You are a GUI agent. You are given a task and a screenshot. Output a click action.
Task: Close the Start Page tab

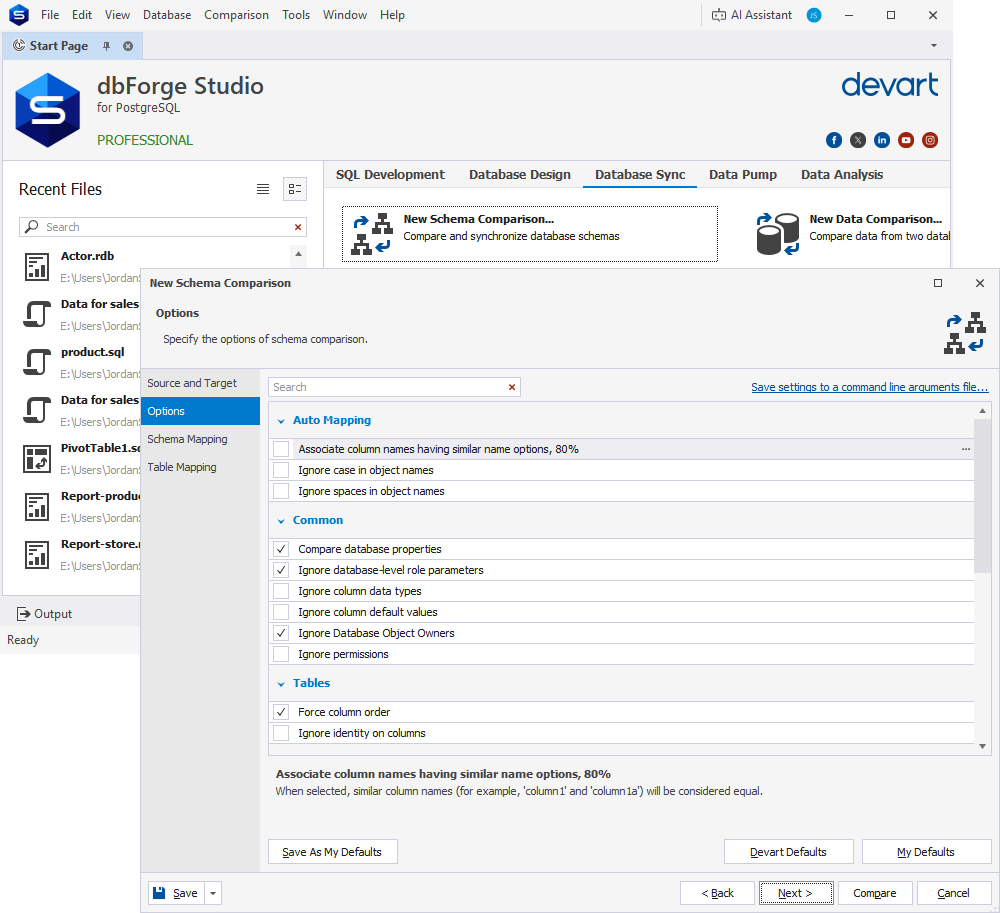pyautogui.click(x=128, y=46)
